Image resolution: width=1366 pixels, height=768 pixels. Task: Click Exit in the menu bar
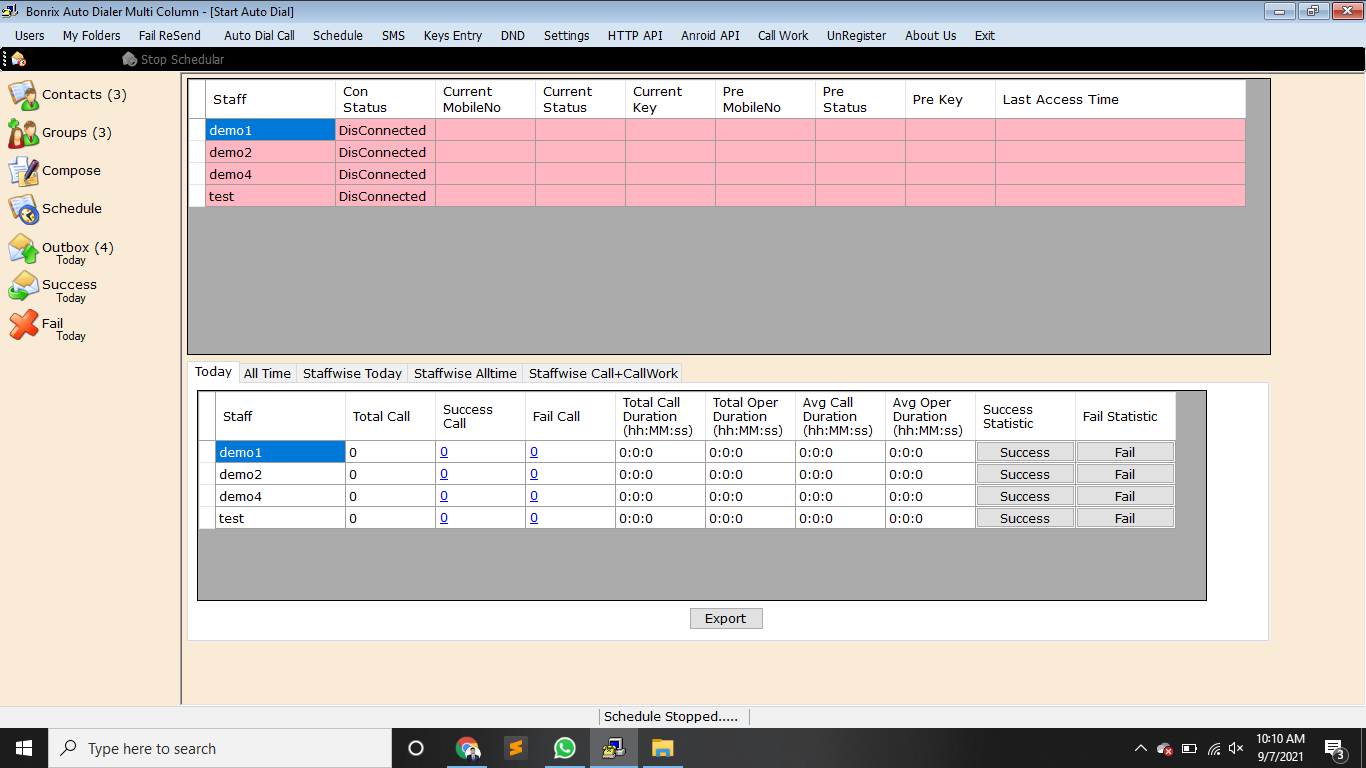pyautogui.click(x=985, y=35)
